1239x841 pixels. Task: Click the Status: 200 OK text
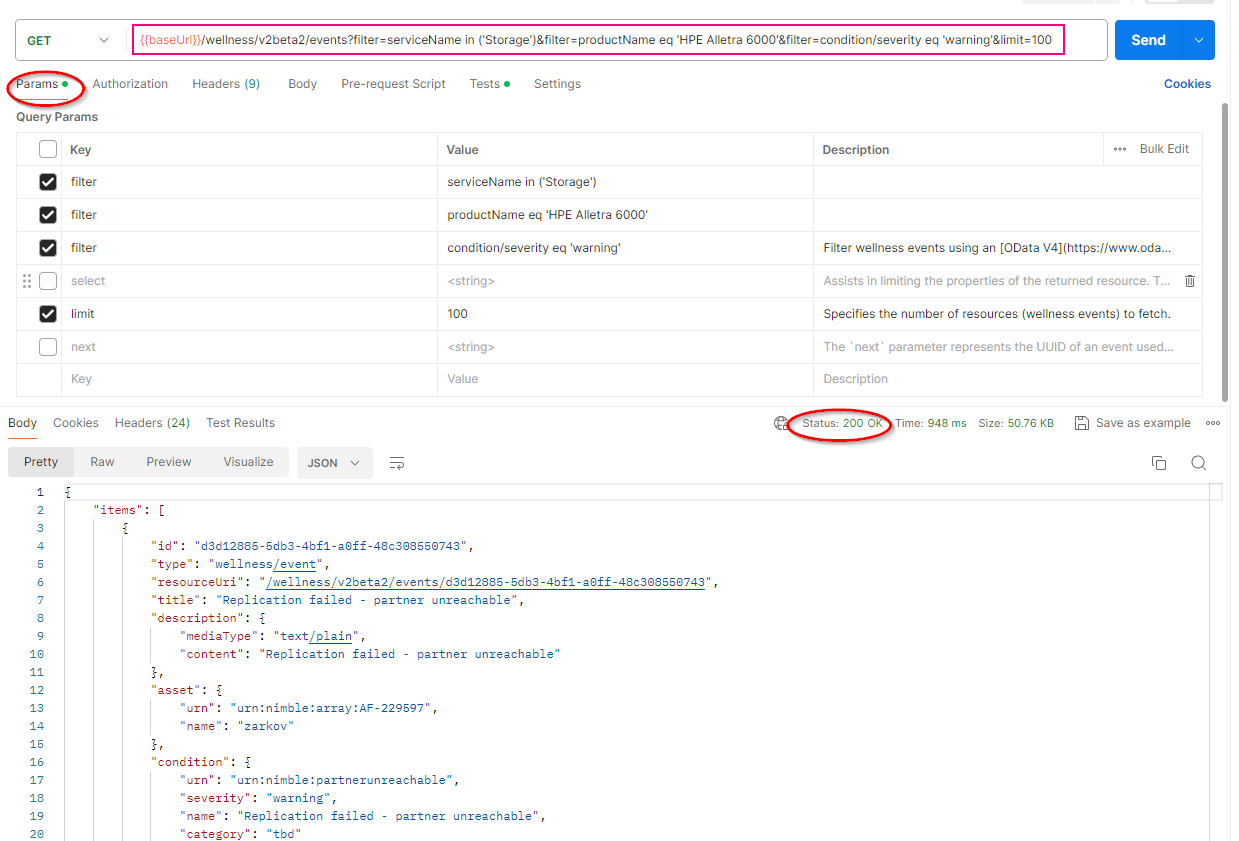[842, 423]
